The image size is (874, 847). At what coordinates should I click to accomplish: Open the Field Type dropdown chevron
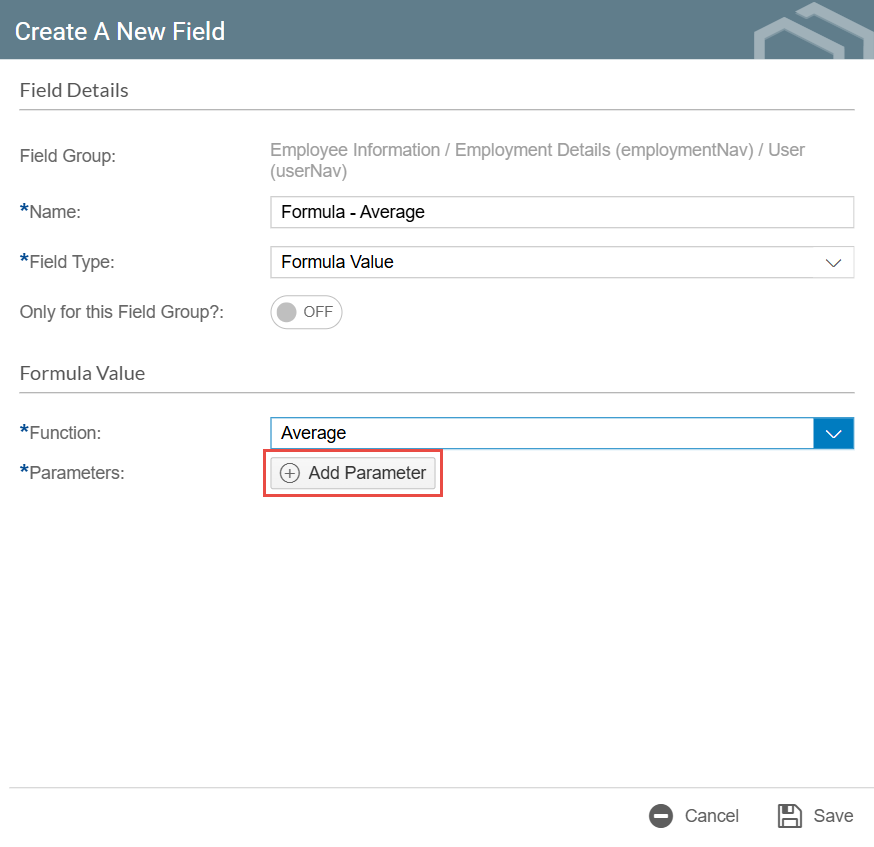click(833, 263)
